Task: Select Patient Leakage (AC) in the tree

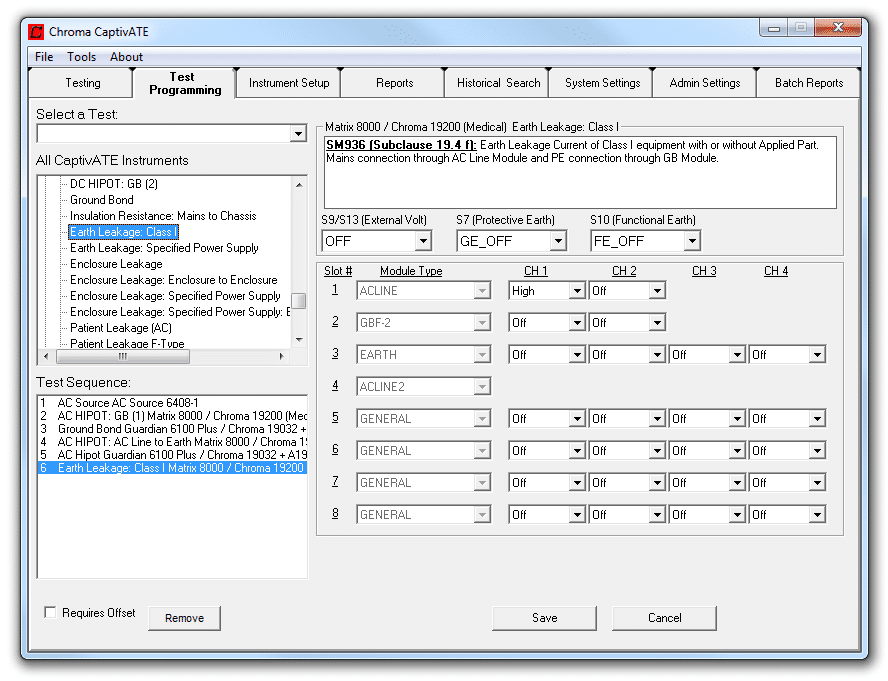Action: click(x=121, y=328)
